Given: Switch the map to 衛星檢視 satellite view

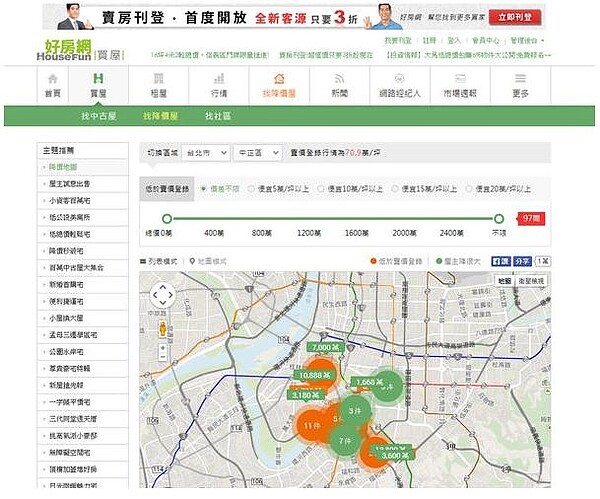Looking at the screenshot, I should tap(531, 281).
